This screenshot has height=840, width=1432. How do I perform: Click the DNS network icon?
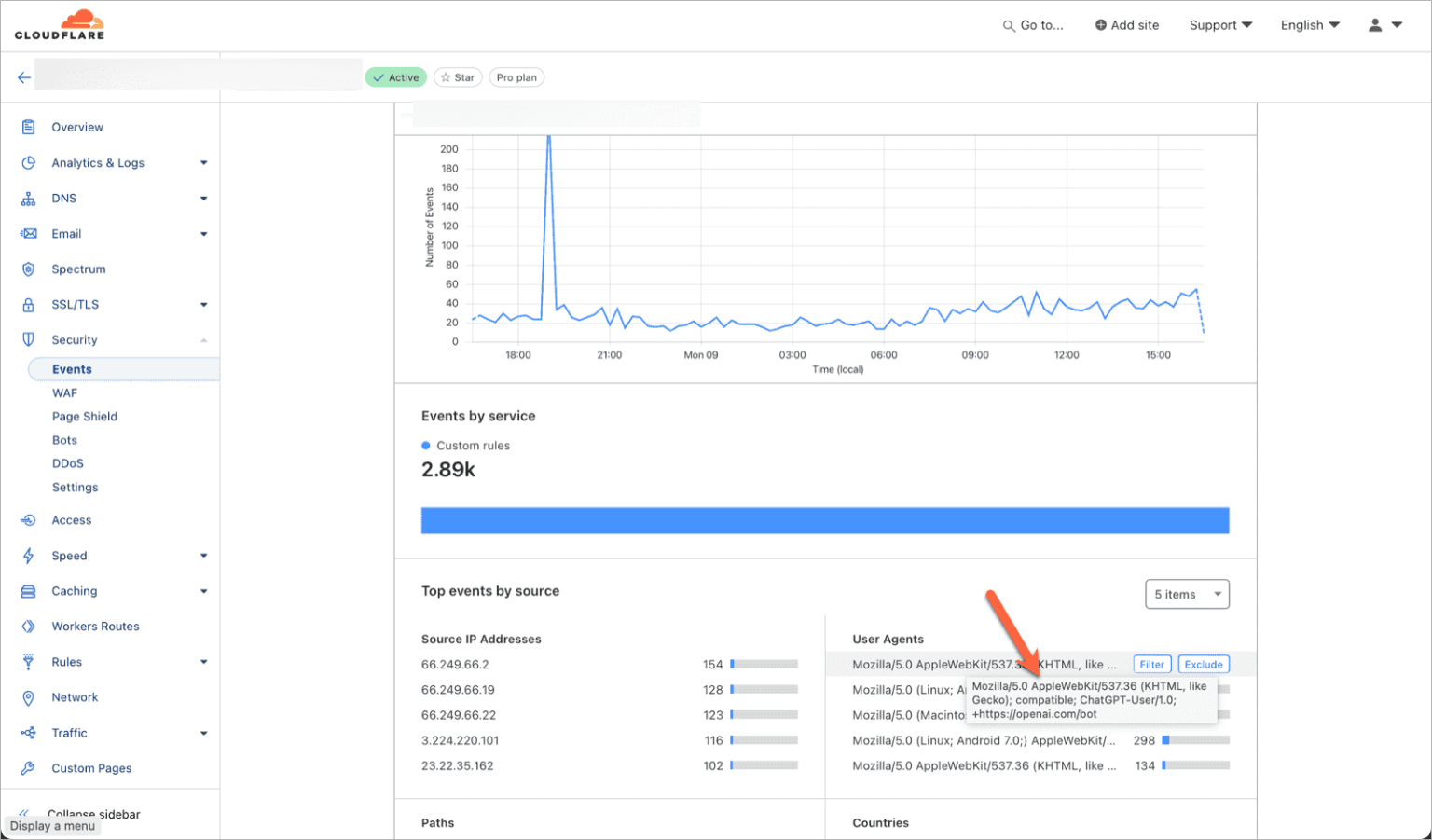(29, 199)
